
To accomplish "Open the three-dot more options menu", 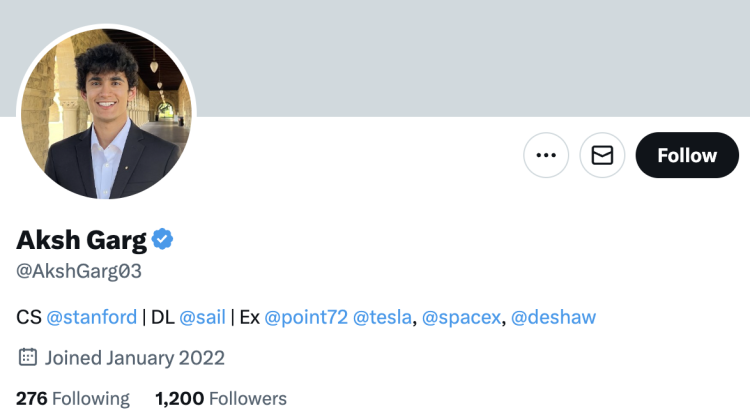I will 546,155.
